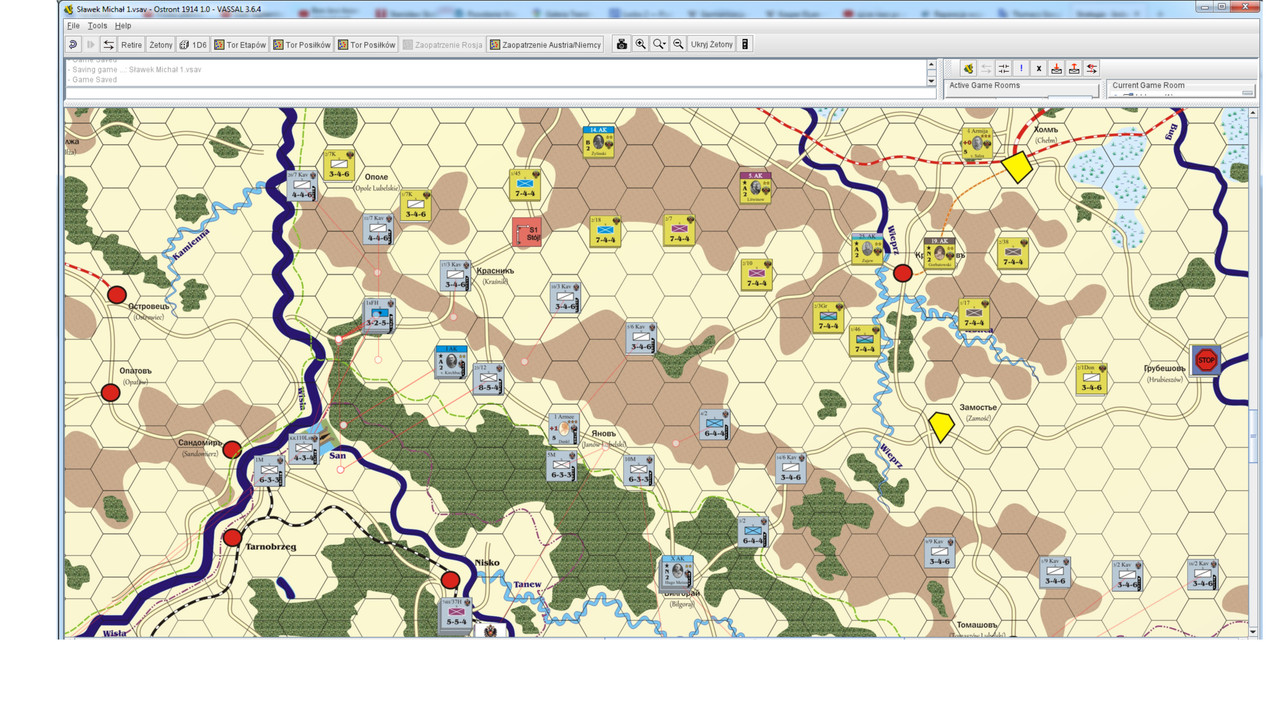The height and width of the screenshot is (718, 1280).
Task: Open the zoom level select dropdown
Action: (660, 44)
